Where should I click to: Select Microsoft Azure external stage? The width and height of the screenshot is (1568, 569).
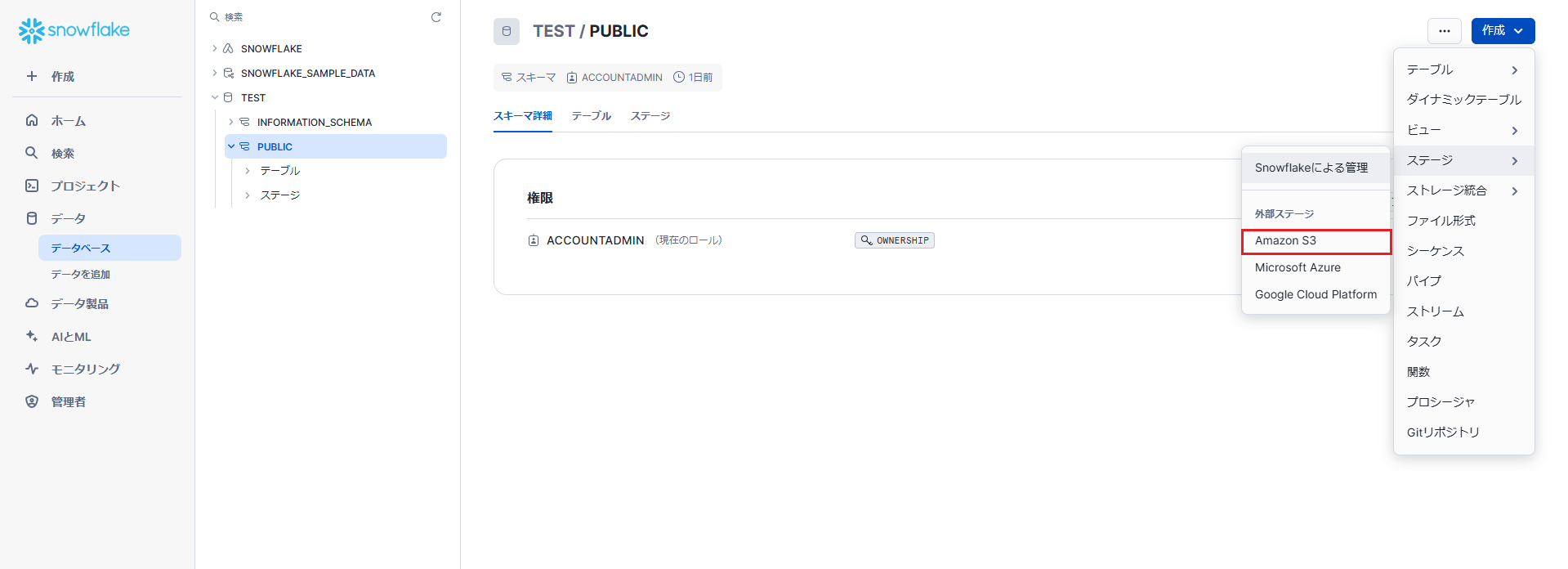(1316, 267)
